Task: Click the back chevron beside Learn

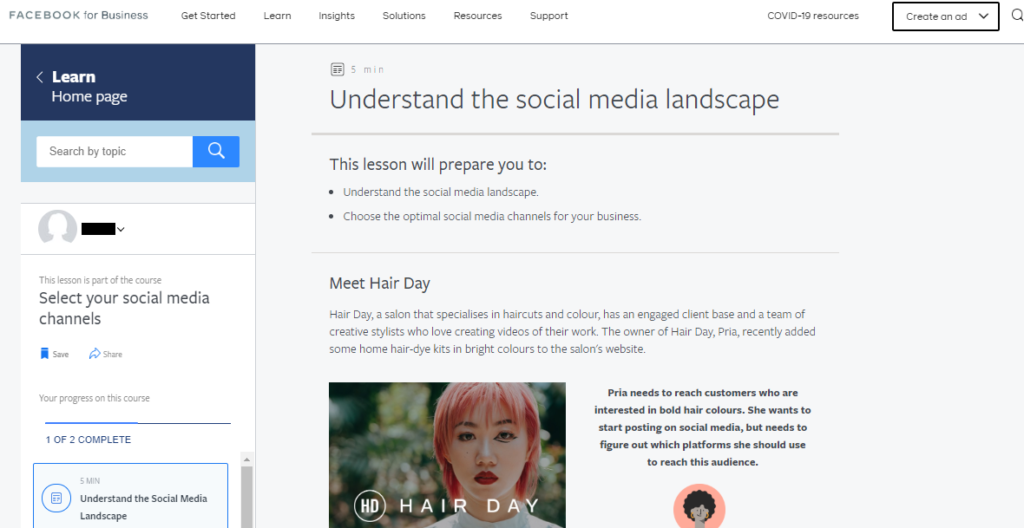Action: 40,77
